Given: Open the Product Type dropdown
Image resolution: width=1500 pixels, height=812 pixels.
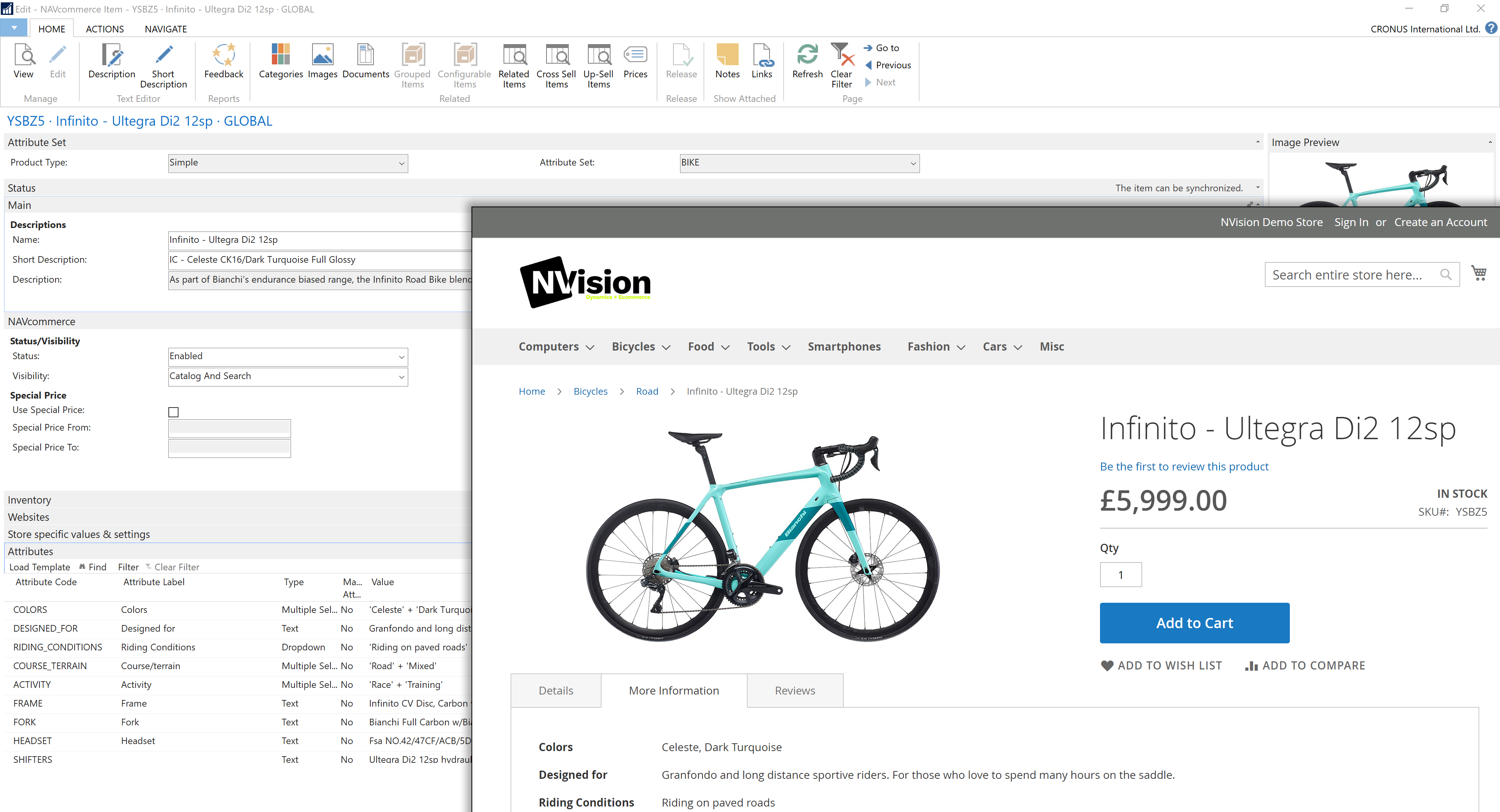Looking at the screenshot, I should pos(401,164).
